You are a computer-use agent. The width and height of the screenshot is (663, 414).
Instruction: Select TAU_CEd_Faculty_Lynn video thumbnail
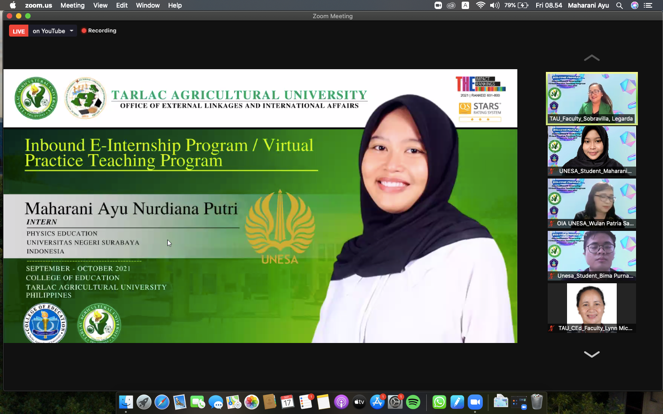click(x=592, y=308)
